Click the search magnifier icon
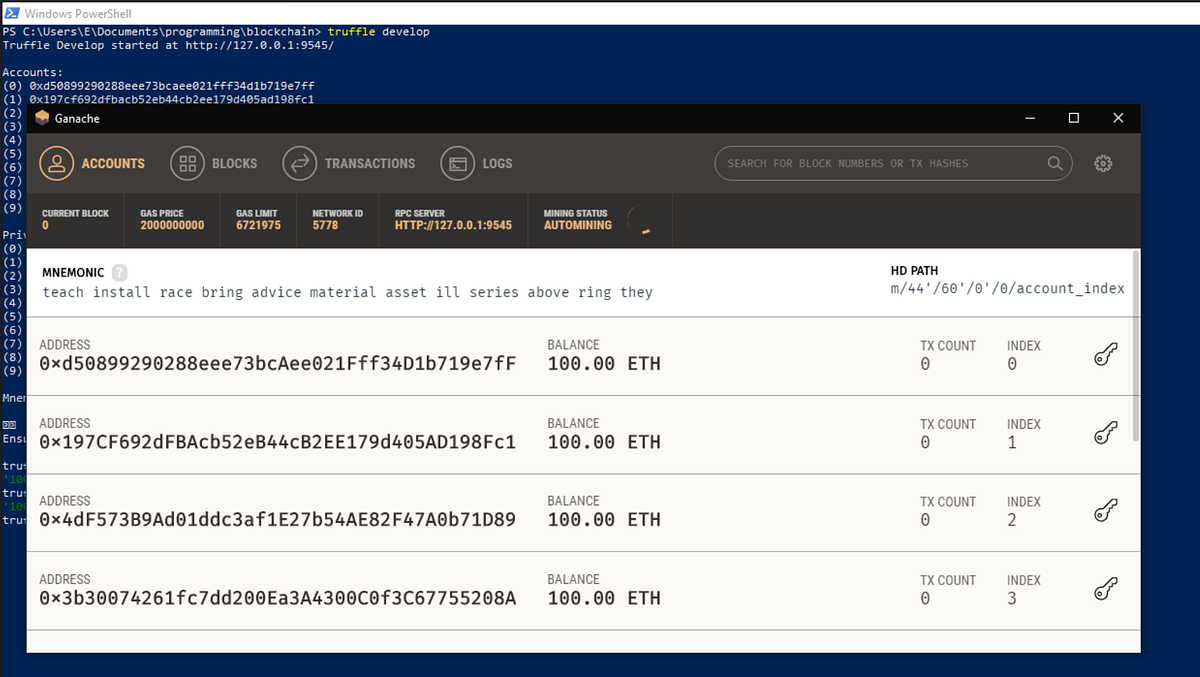Viewport: 1200px width, 677px height. pyautogui.click(x=1054, y=163)
